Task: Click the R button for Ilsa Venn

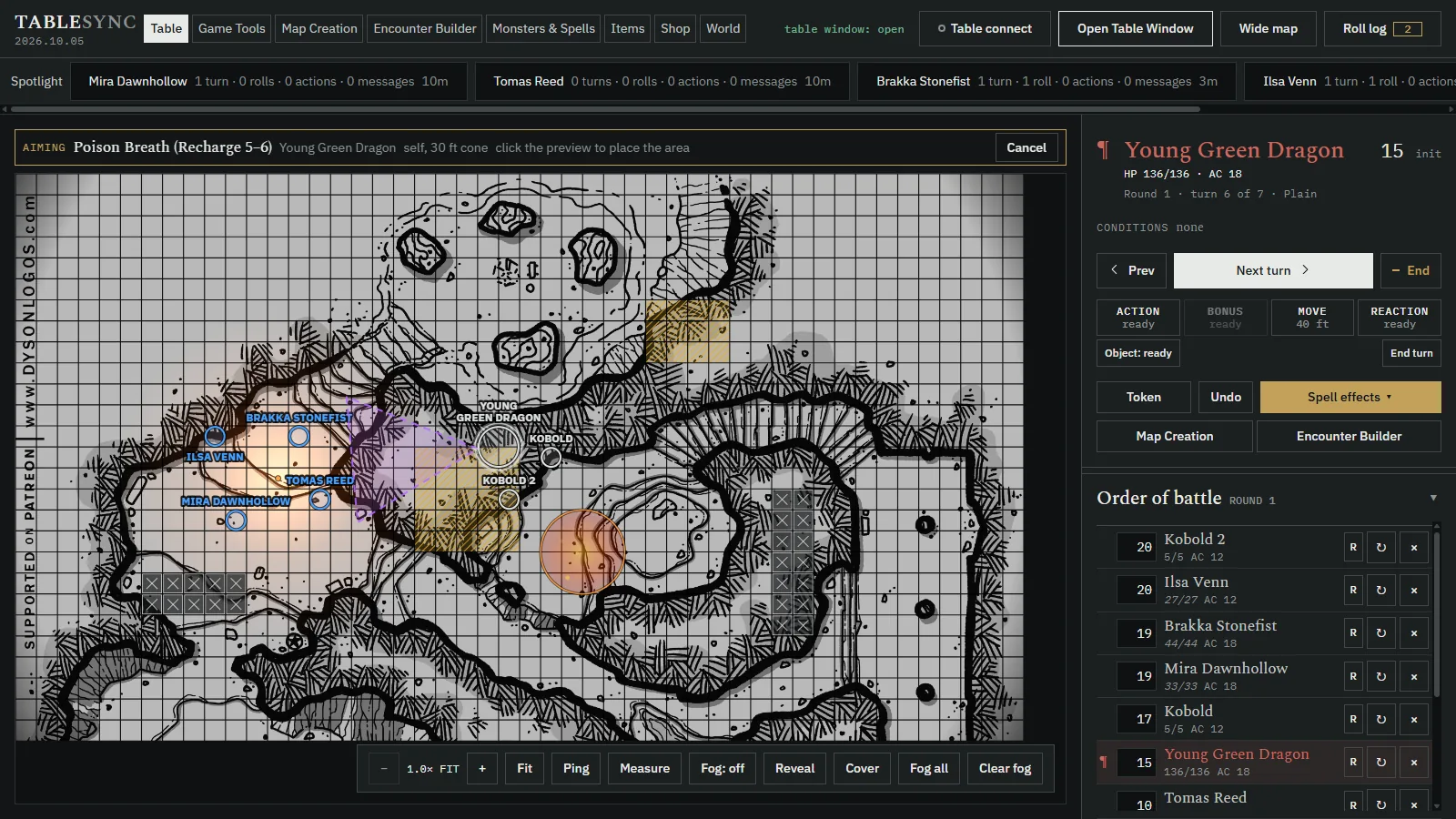Action: click(x=1353, y=590)
